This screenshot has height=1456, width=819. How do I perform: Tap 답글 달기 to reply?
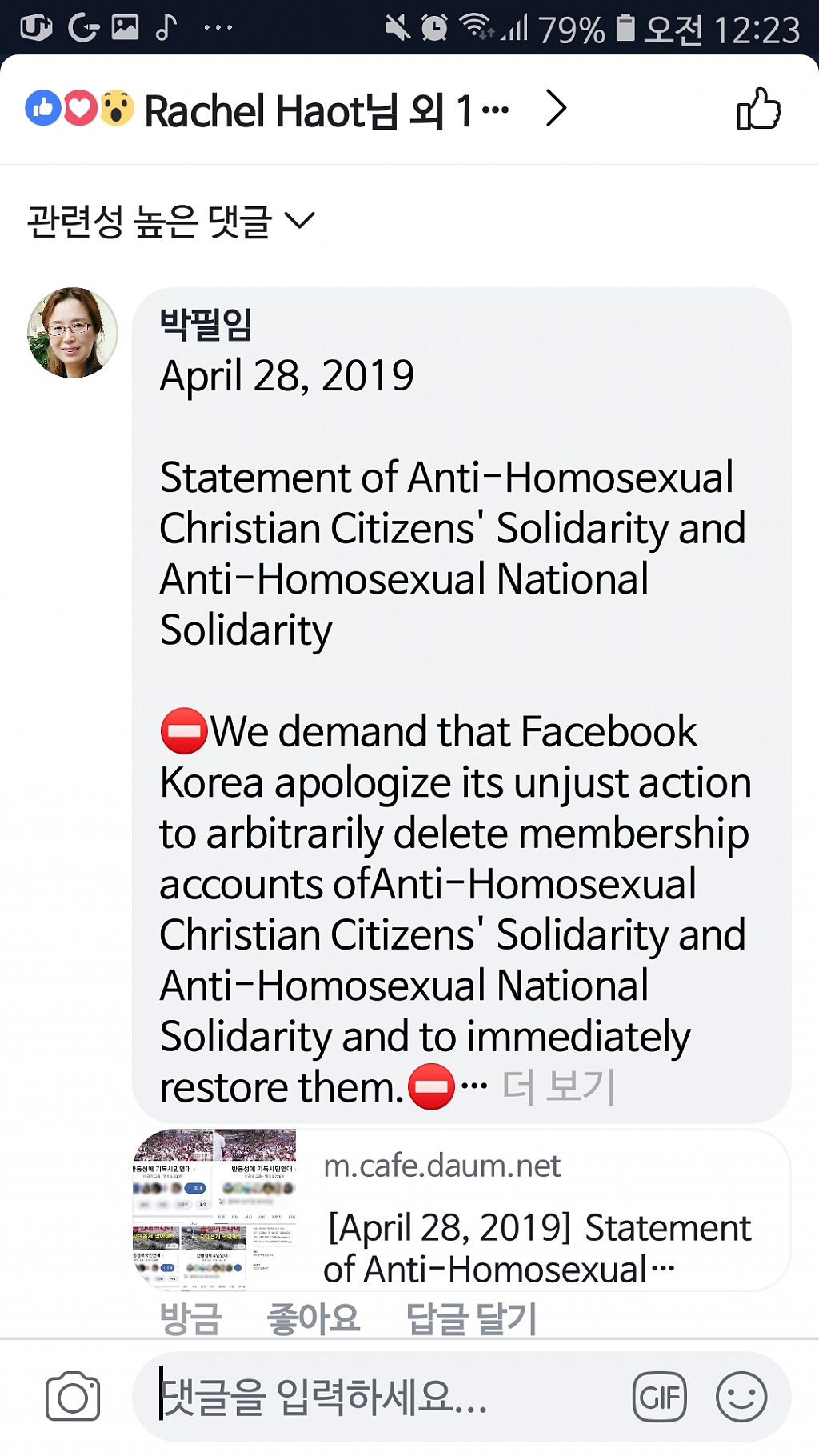click(x=471, y=1318)
